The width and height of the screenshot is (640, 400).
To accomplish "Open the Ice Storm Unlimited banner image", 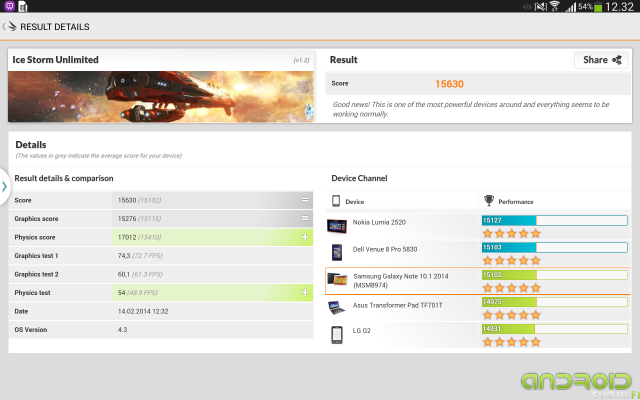I will pyautogui.click(x=161, y=96).
